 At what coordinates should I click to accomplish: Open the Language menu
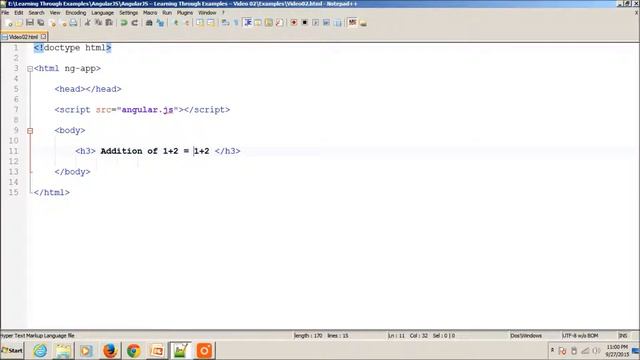[102, 13]
